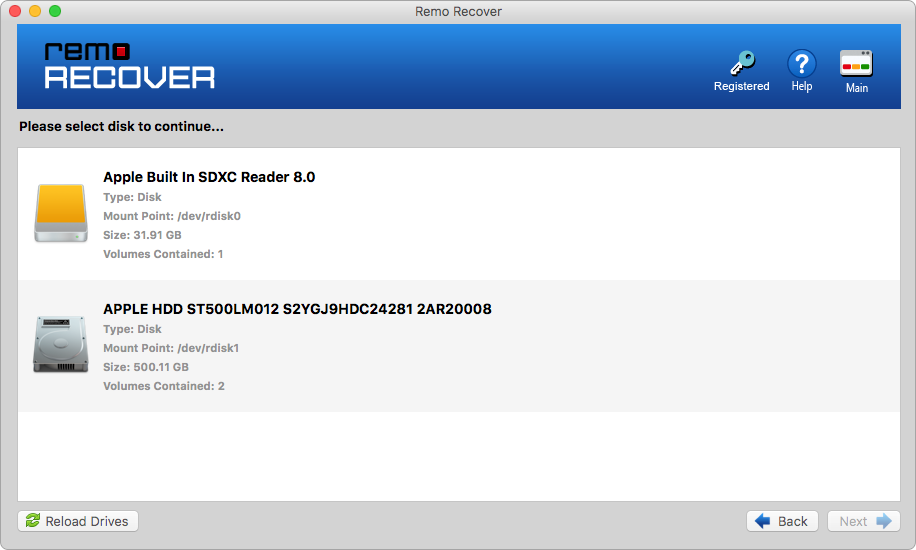This screenshot has width=916, height=550.
Task: Click the Help label
Action: [x=802, y=86]
